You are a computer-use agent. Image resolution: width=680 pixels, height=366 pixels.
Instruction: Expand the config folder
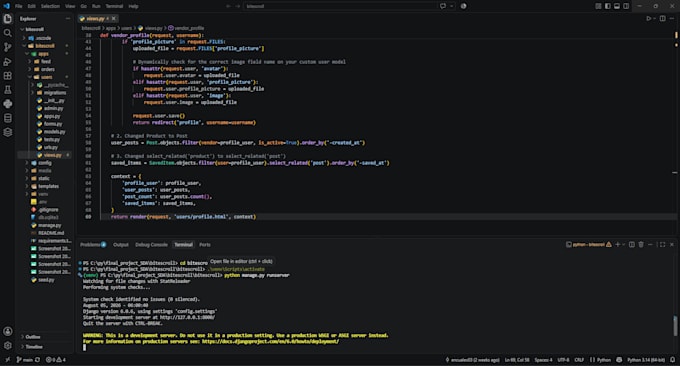coord(27,163)
